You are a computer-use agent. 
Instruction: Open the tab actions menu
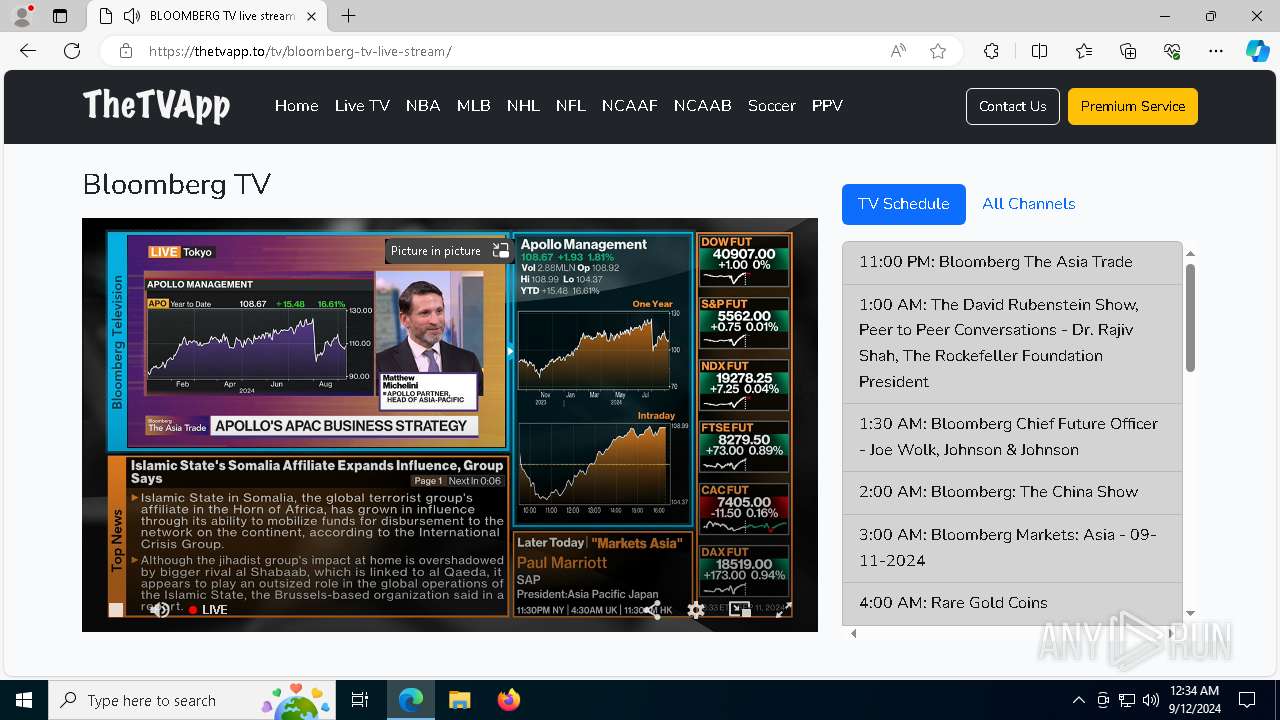(x=60, y=16)
